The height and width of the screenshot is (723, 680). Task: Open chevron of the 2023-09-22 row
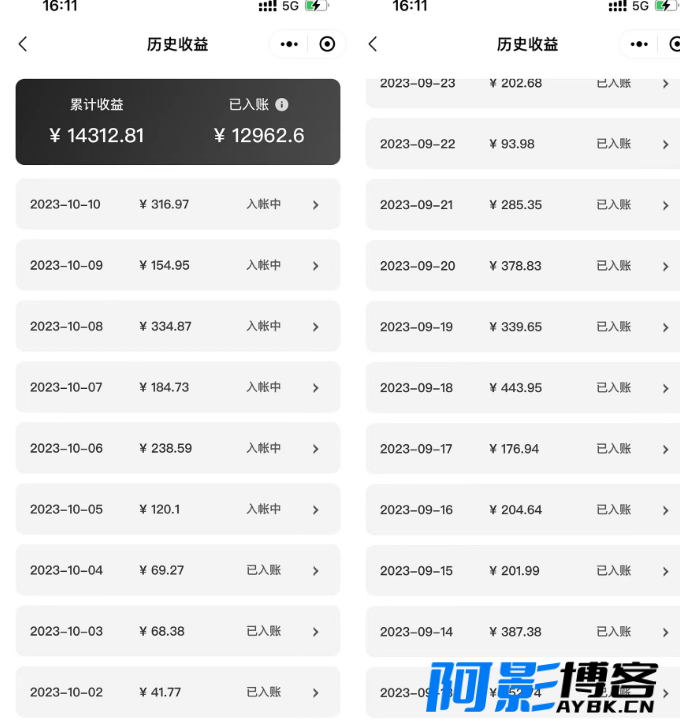coord(665,144)
